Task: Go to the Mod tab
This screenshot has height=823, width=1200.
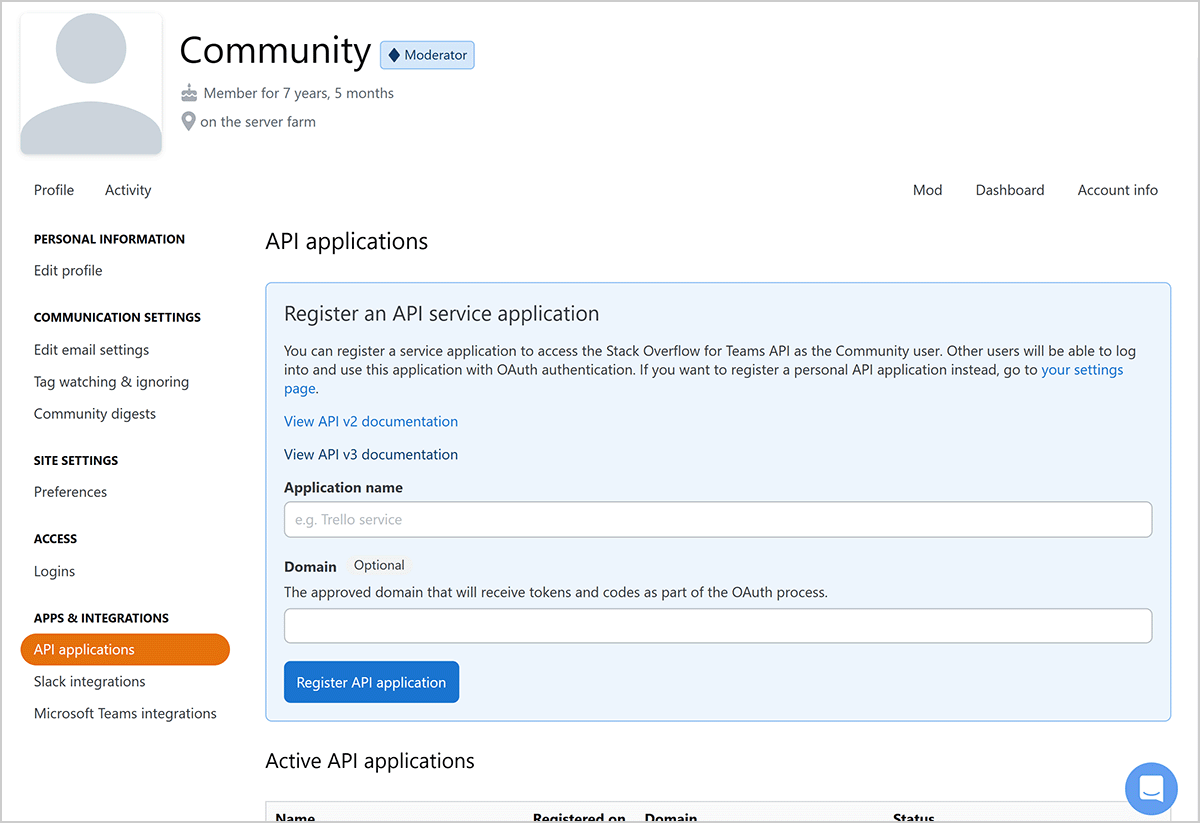Action: [x=927, y=190]
